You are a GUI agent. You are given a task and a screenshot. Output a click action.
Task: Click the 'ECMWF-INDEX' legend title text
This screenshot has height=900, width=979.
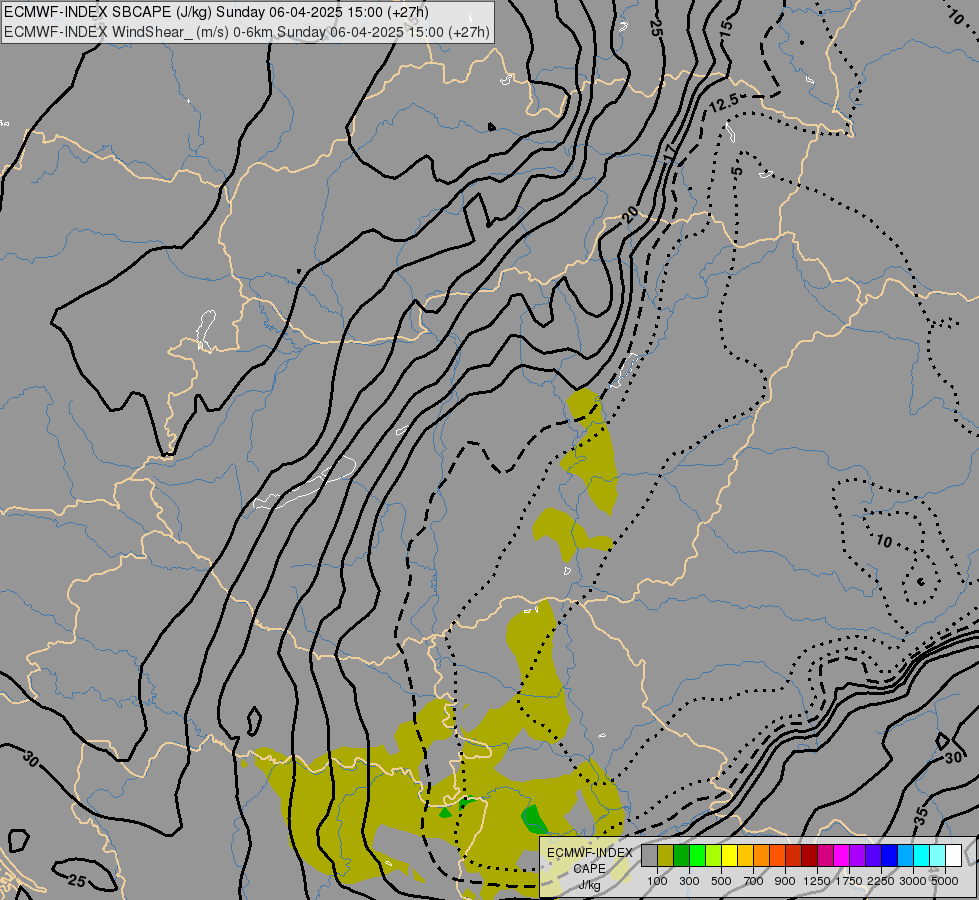coord(589,853)
